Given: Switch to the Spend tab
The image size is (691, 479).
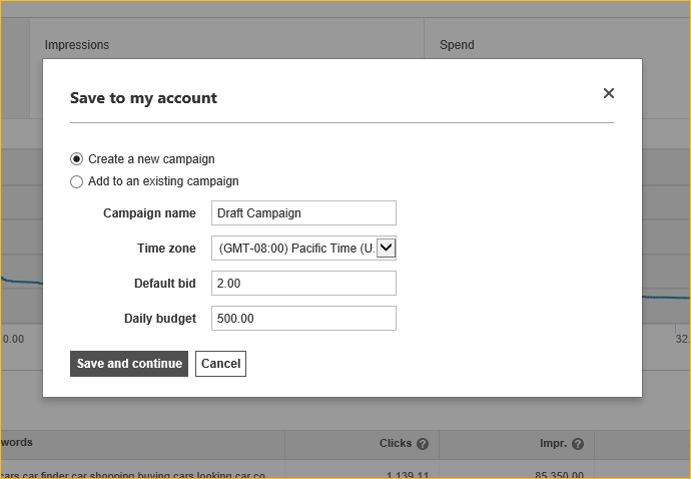Looking at the screenshot, I should 457,45.
